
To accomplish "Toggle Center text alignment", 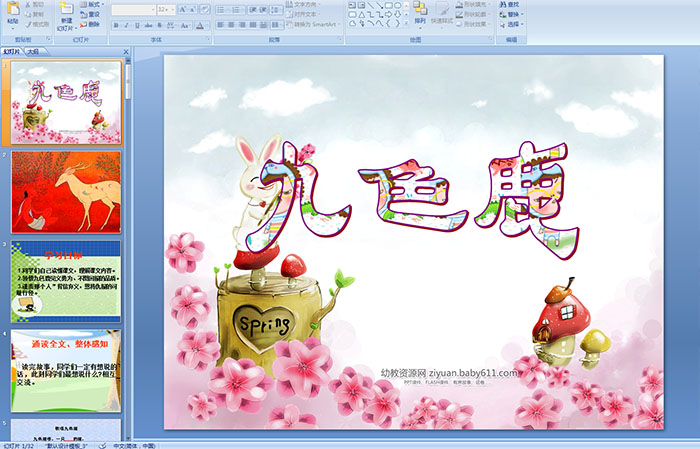I will tap(231, 25).
